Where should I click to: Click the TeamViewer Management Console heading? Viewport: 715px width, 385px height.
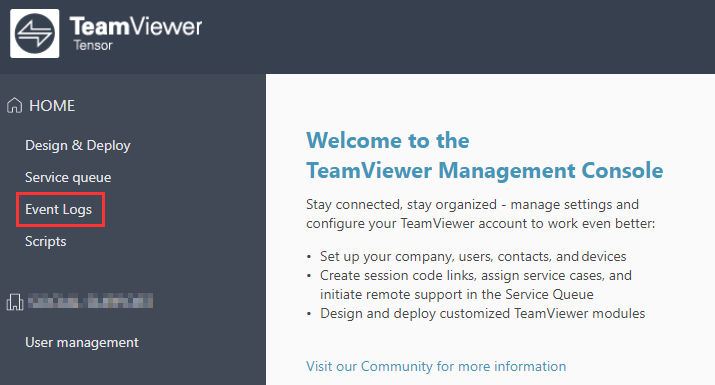tap(485, 171)
